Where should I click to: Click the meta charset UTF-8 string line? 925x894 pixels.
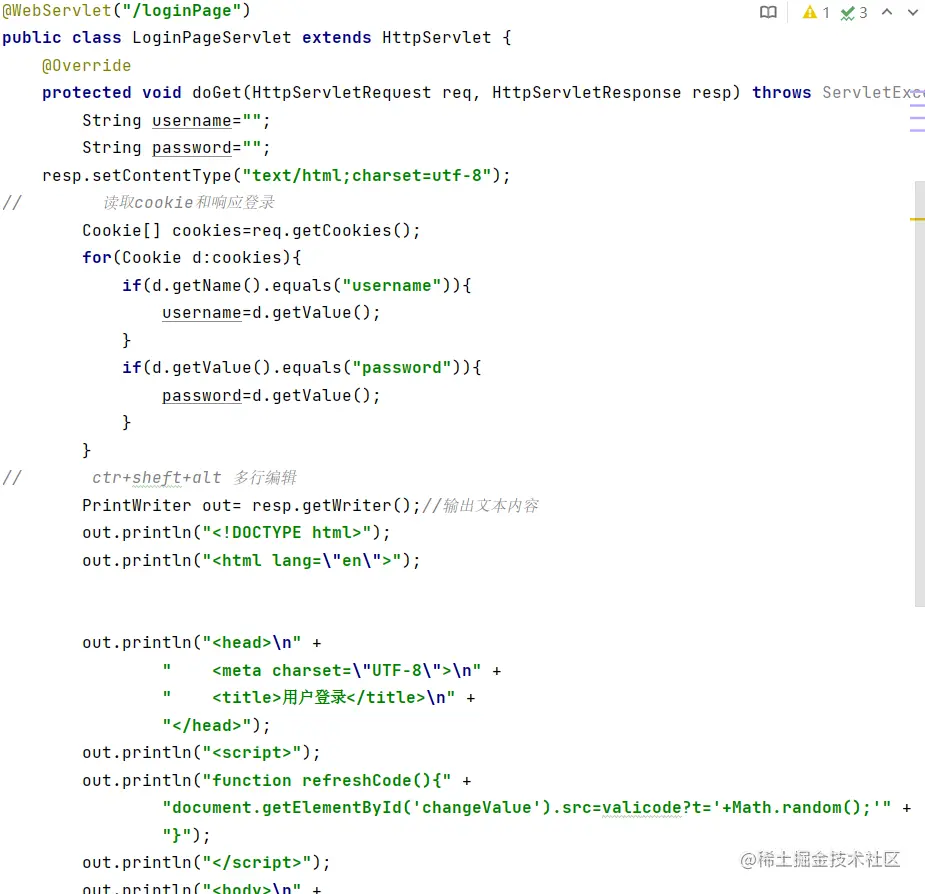(322, 670)
